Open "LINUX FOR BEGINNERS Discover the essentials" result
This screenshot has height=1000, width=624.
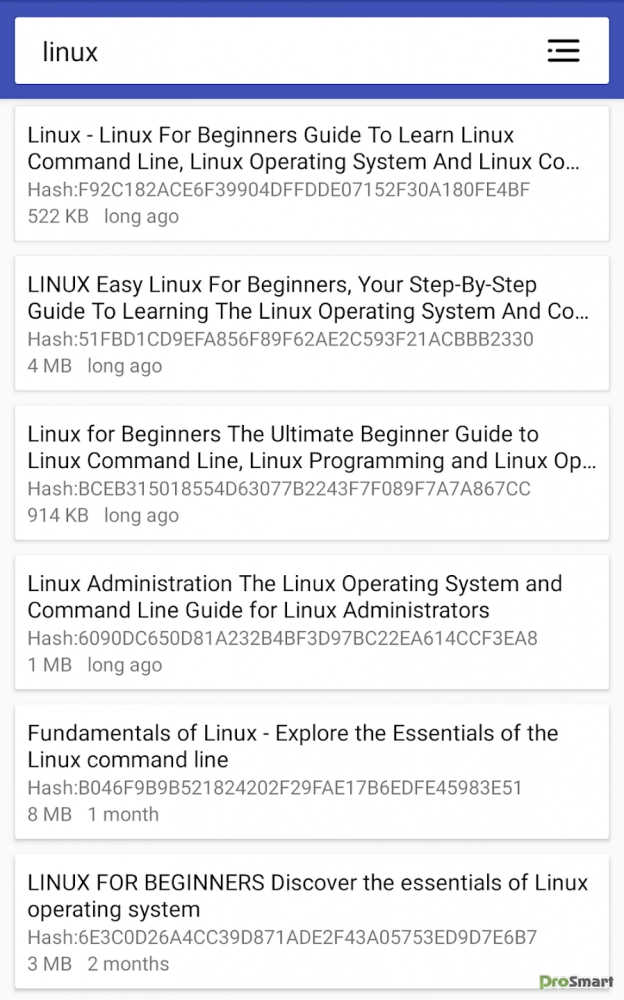click(308, 896)
